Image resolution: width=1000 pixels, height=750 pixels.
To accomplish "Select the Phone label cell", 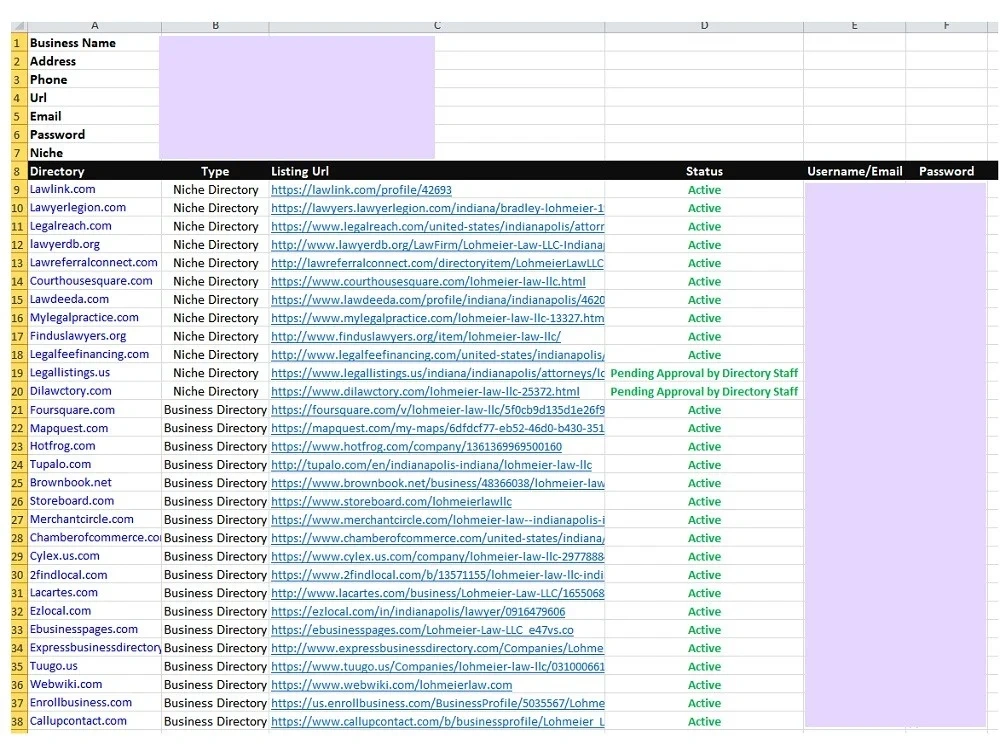I will pyautogui.click(x=94, y=80).
